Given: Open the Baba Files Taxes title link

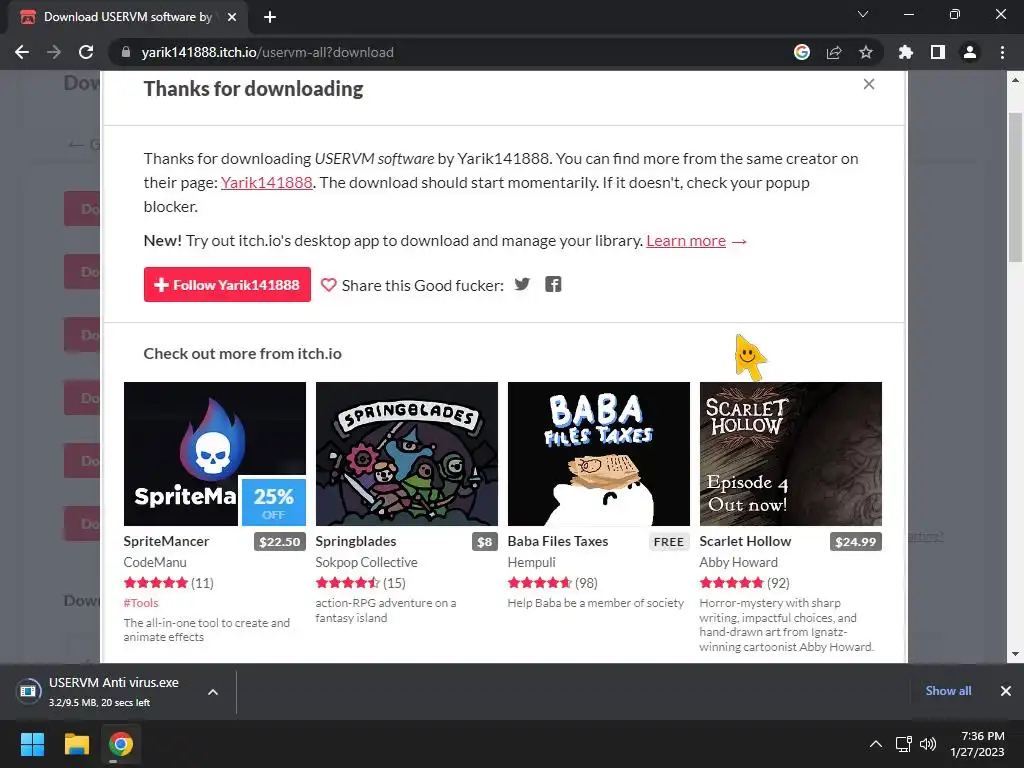Looking at the screenshot, I should point(558,541).
